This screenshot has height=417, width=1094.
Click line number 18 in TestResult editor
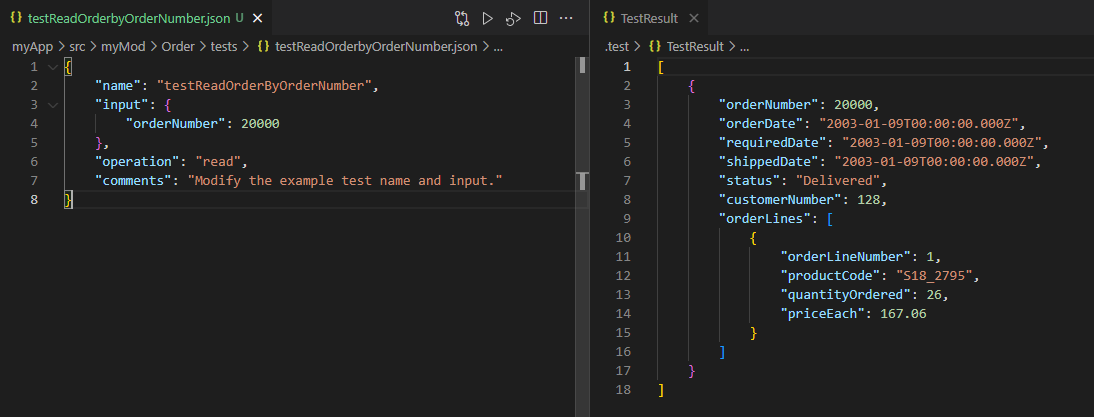pos(624,390)
